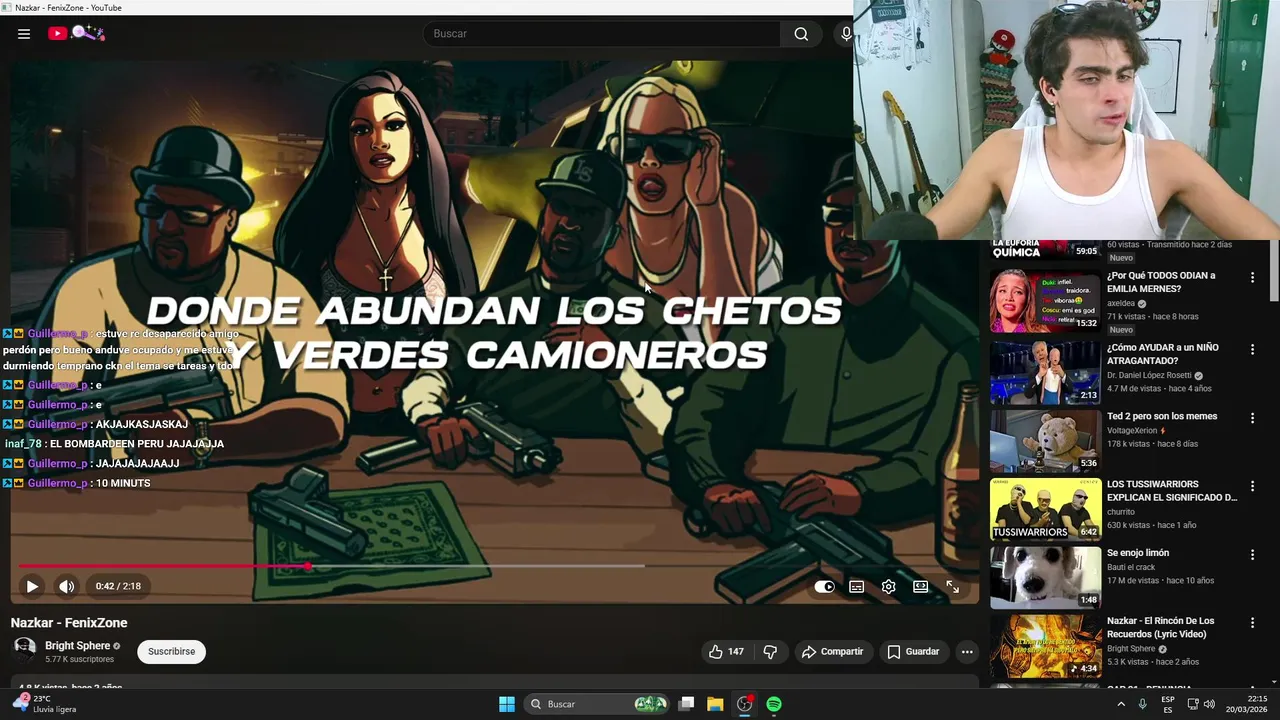Image resolution: width=1280 pixels, height=720 pixels.
Task: Open options menu for the EMILIA MERNES video
Action: [1252, 277]
